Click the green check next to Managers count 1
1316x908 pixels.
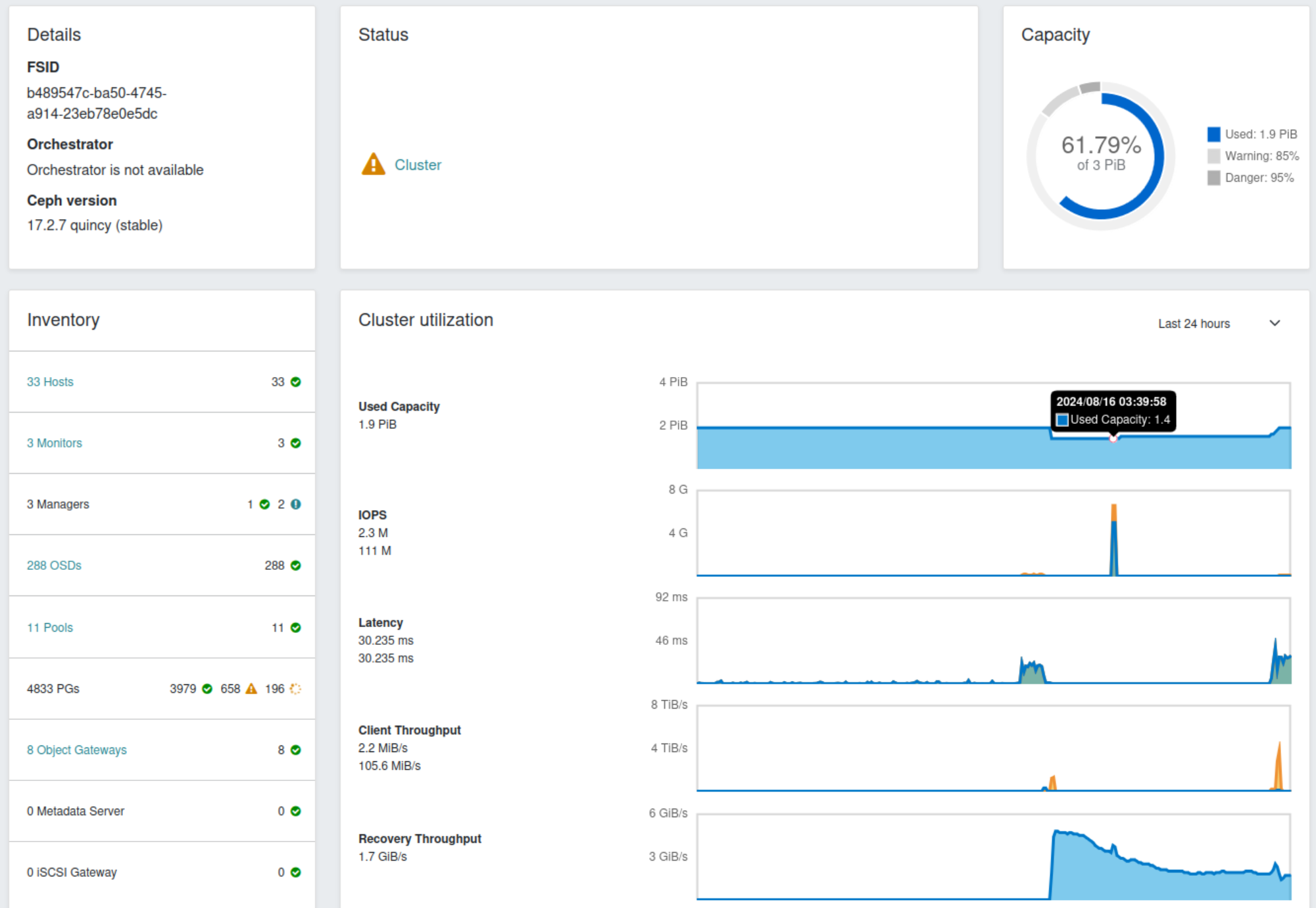tap(264, 504)
